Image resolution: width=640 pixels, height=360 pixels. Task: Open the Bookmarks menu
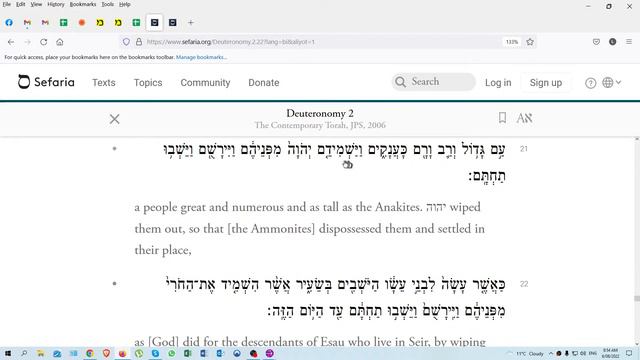tap(83, 4)
